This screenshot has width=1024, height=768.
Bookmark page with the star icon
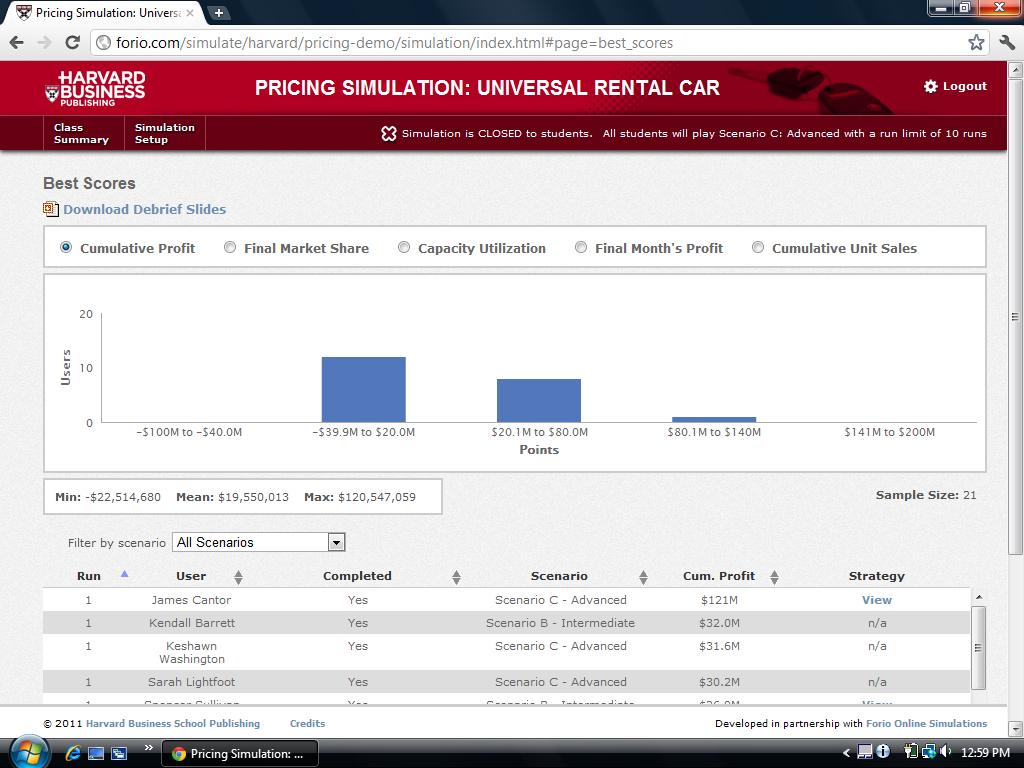point(976,43)
